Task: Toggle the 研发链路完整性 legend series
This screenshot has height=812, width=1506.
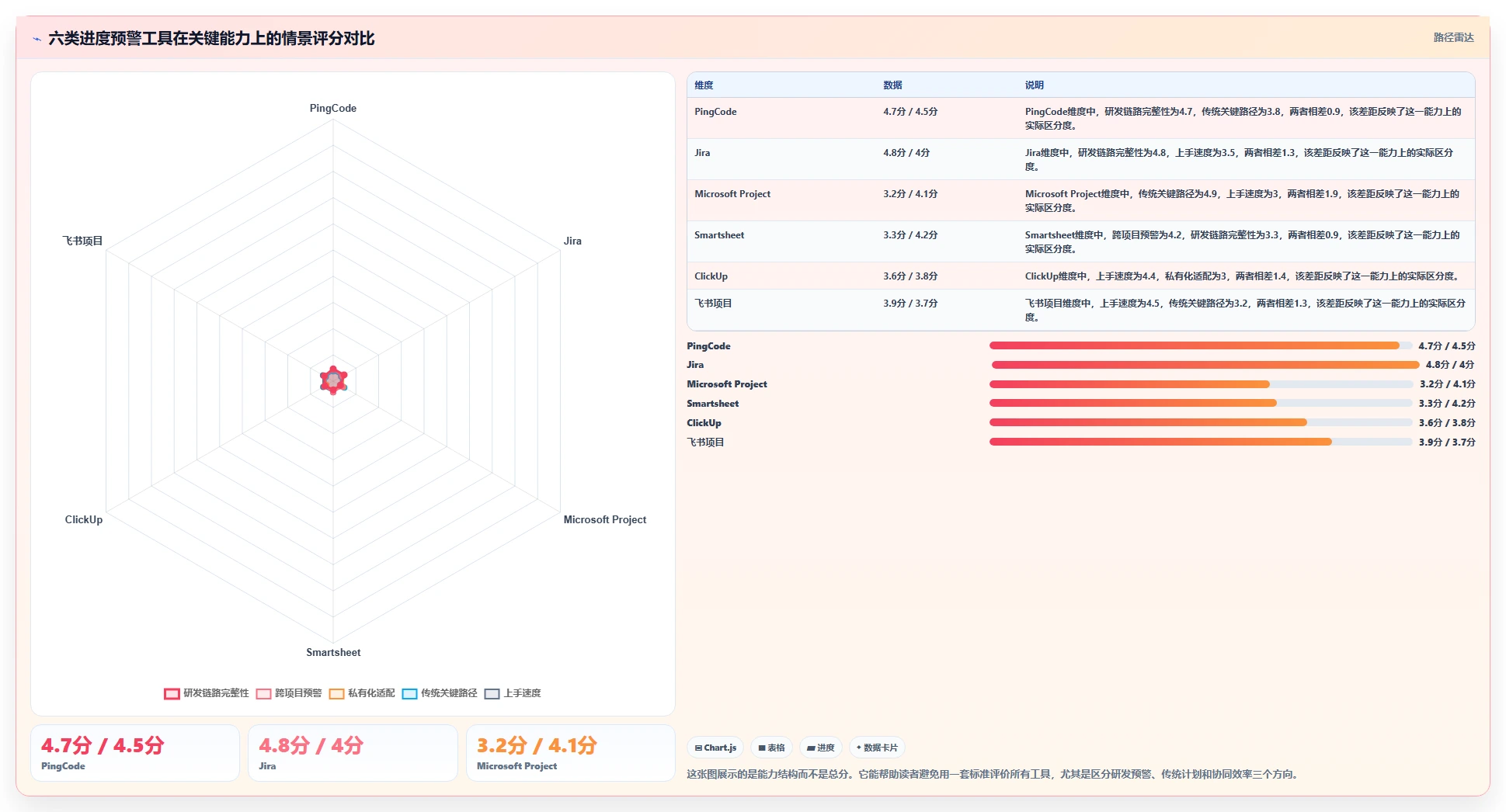Action: click(207, 693)
